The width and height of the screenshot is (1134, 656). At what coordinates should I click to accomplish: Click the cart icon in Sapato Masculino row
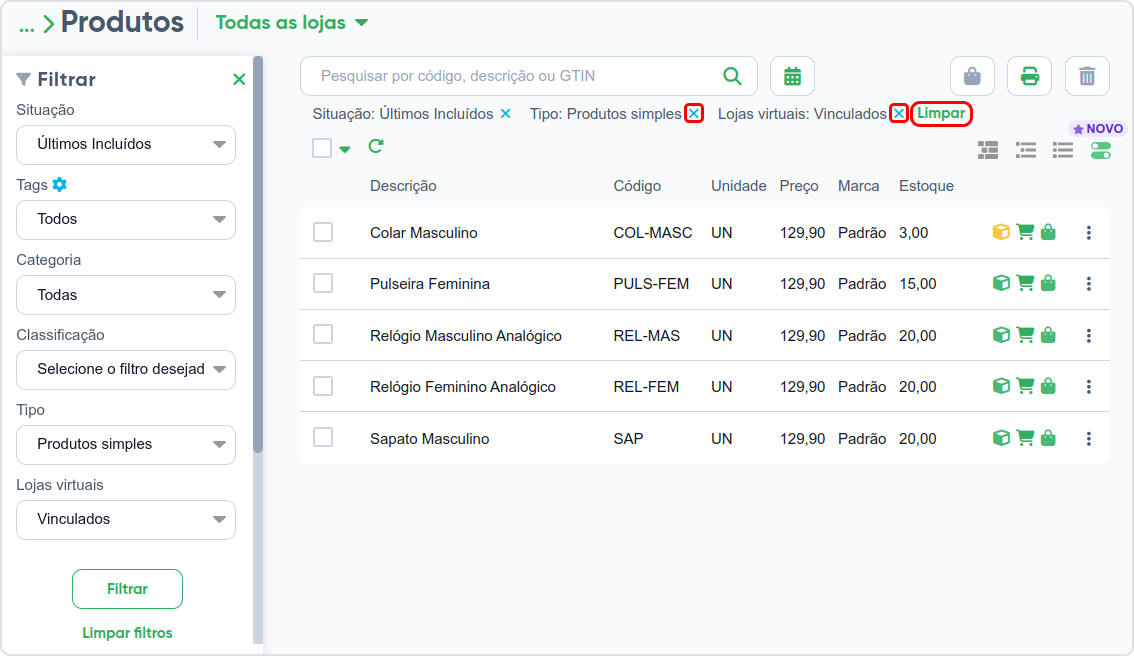click(x=1025, y=438)
